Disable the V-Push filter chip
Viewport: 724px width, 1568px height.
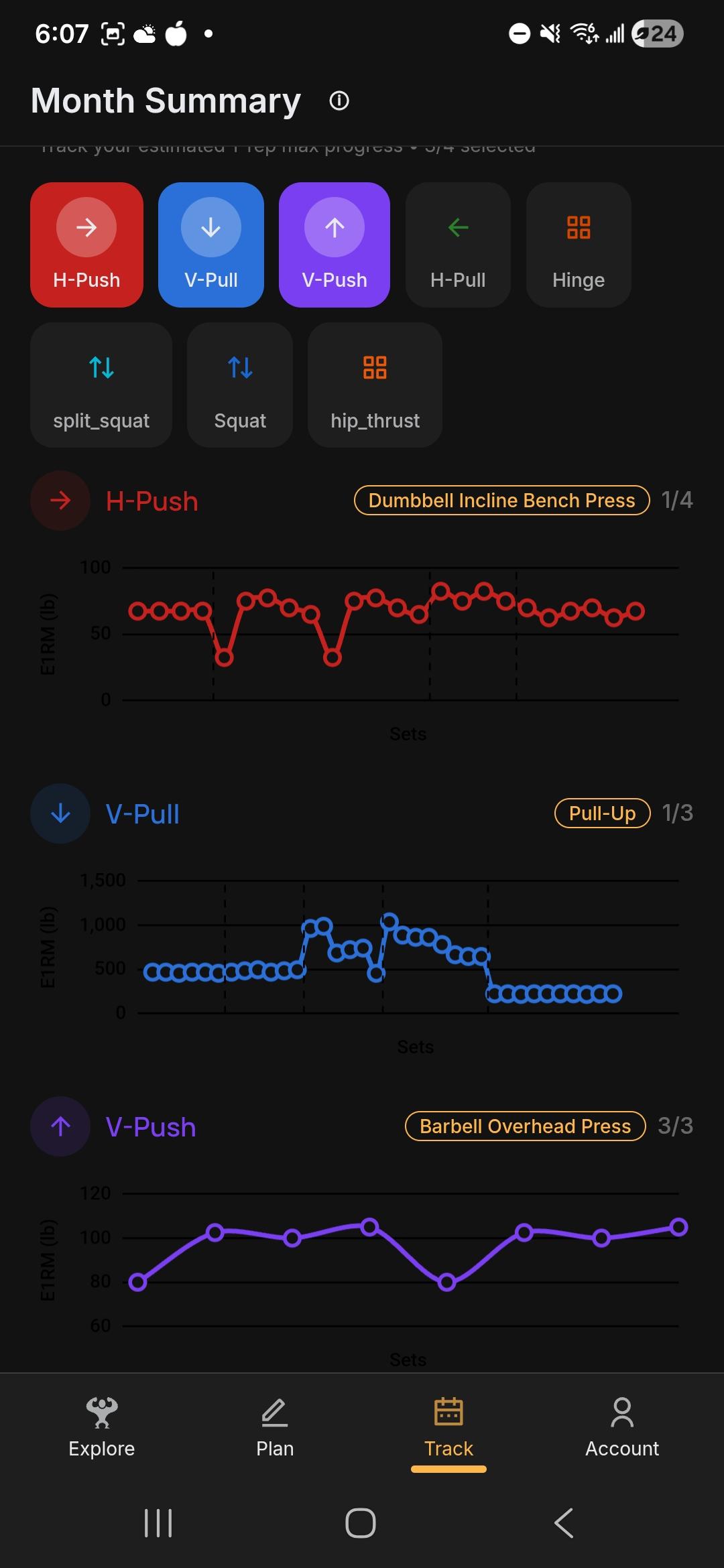335,245
